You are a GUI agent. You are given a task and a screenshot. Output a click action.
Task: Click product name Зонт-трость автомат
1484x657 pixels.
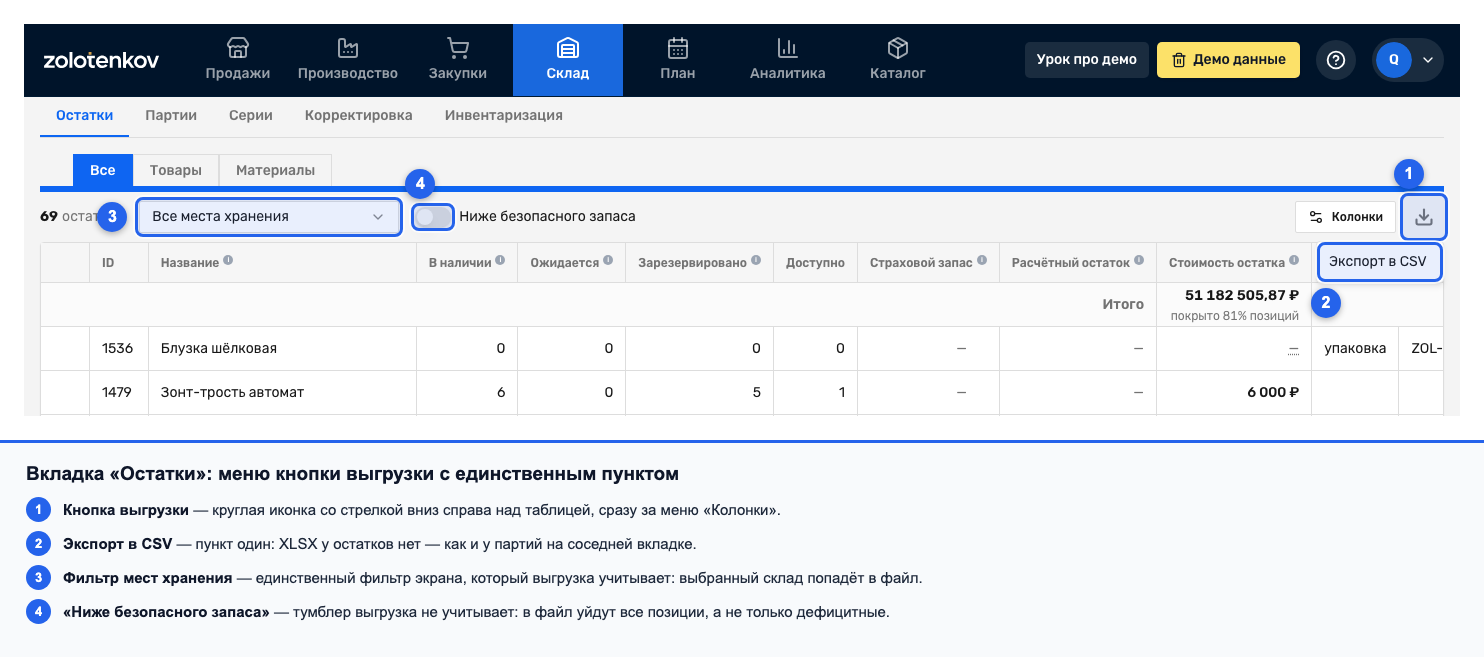pos(232,392)
